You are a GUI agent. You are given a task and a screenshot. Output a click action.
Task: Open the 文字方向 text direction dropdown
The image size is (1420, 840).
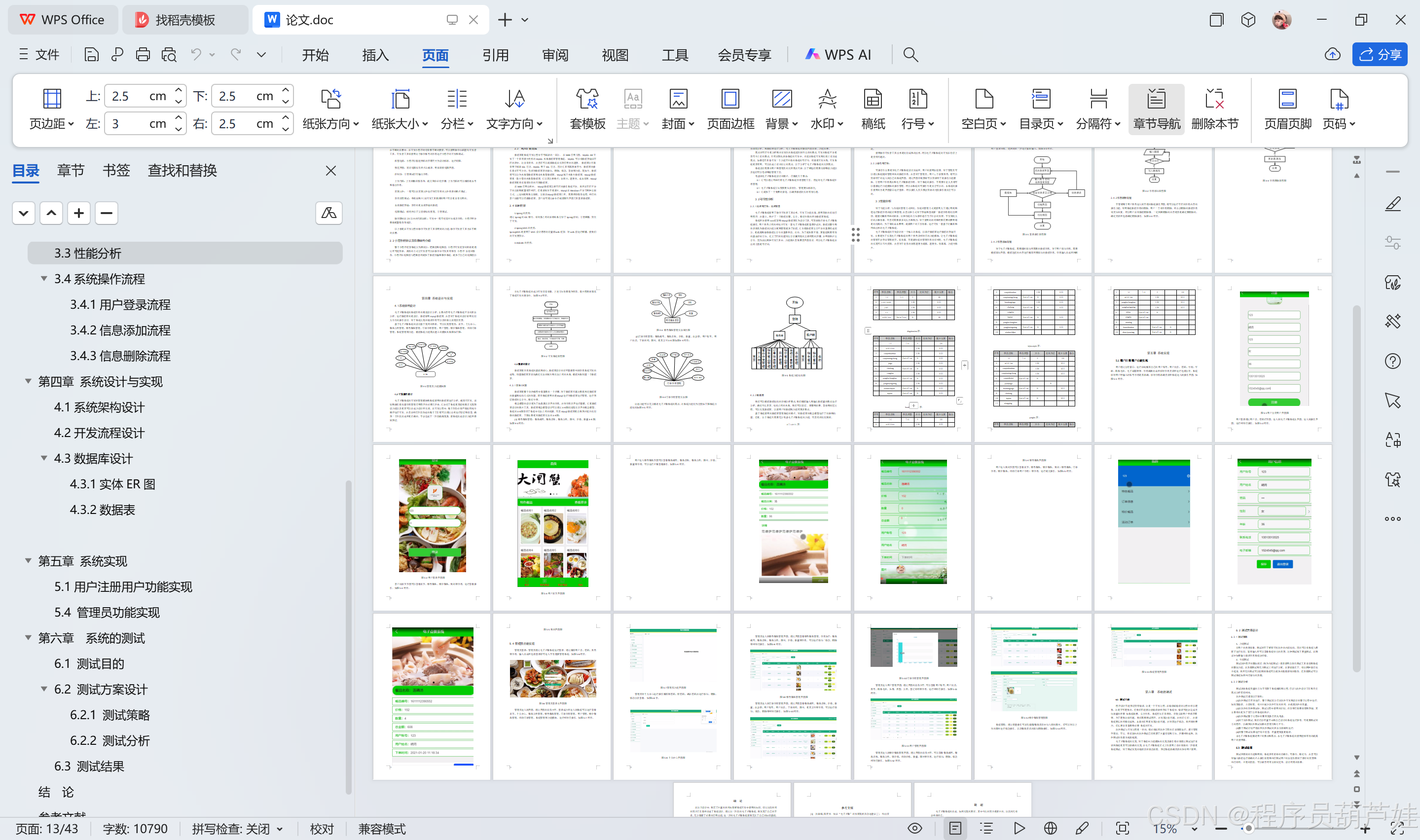coord(514,109)
